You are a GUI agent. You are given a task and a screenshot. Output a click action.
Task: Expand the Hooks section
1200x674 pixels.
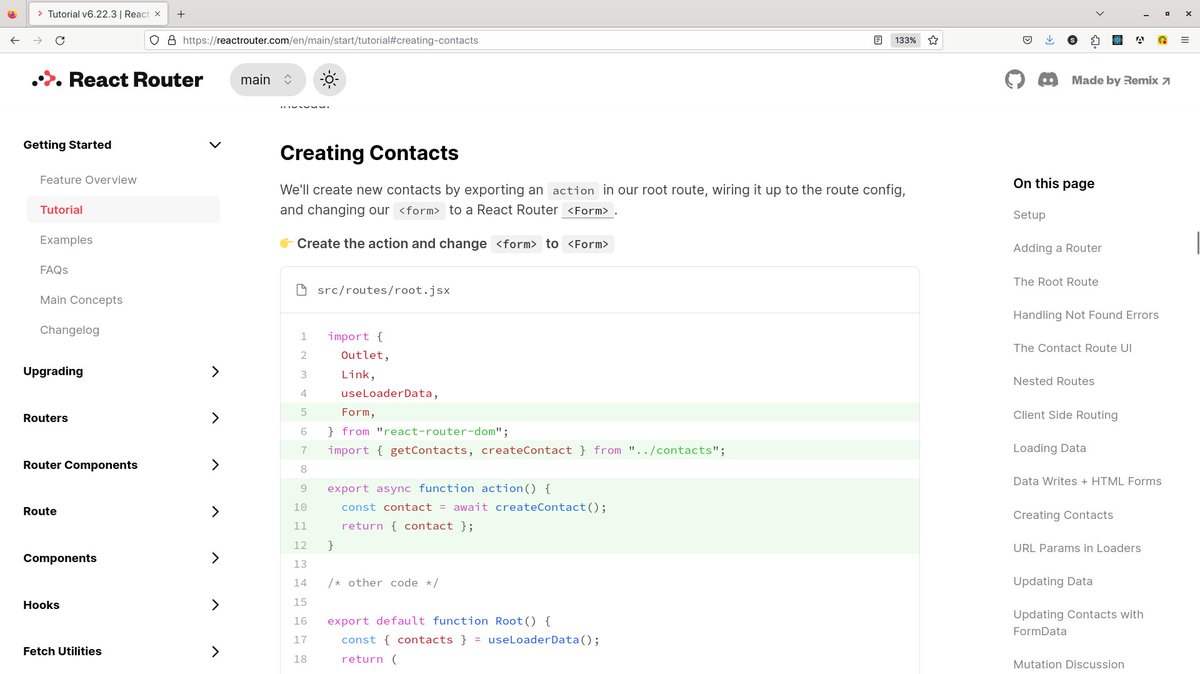tap(122, 605)
